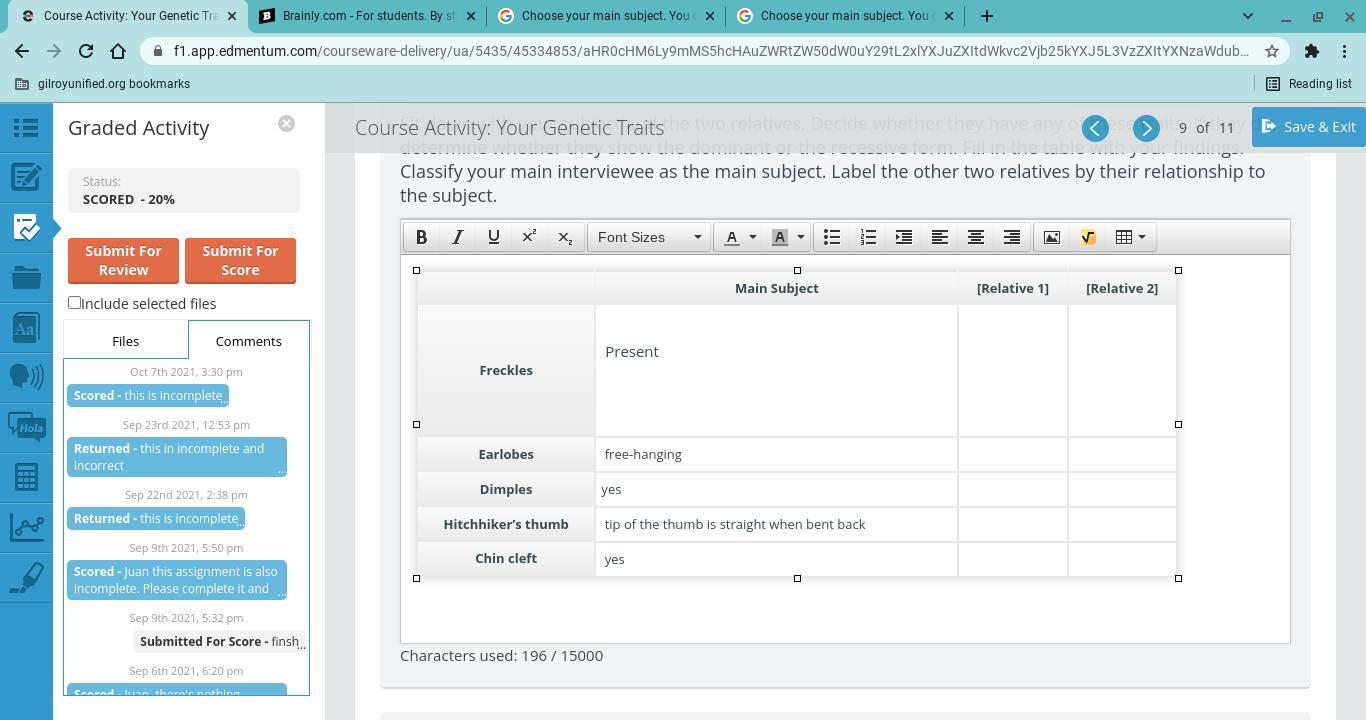Toggle bold formatting in the editor
Screen dimensions: 1366x720
click(421, 237)
